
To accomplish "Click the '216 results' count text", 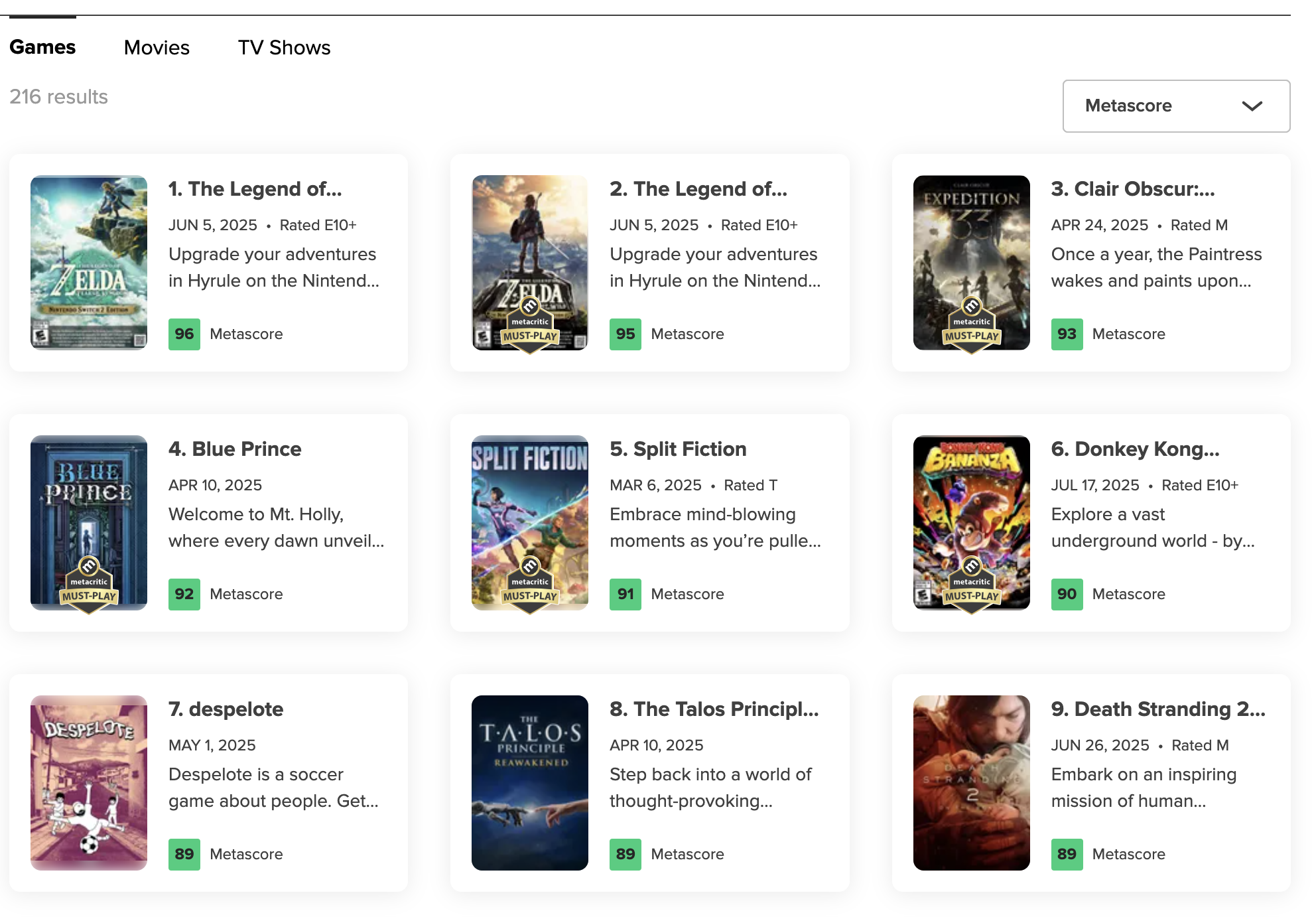I will click(58, 97).
